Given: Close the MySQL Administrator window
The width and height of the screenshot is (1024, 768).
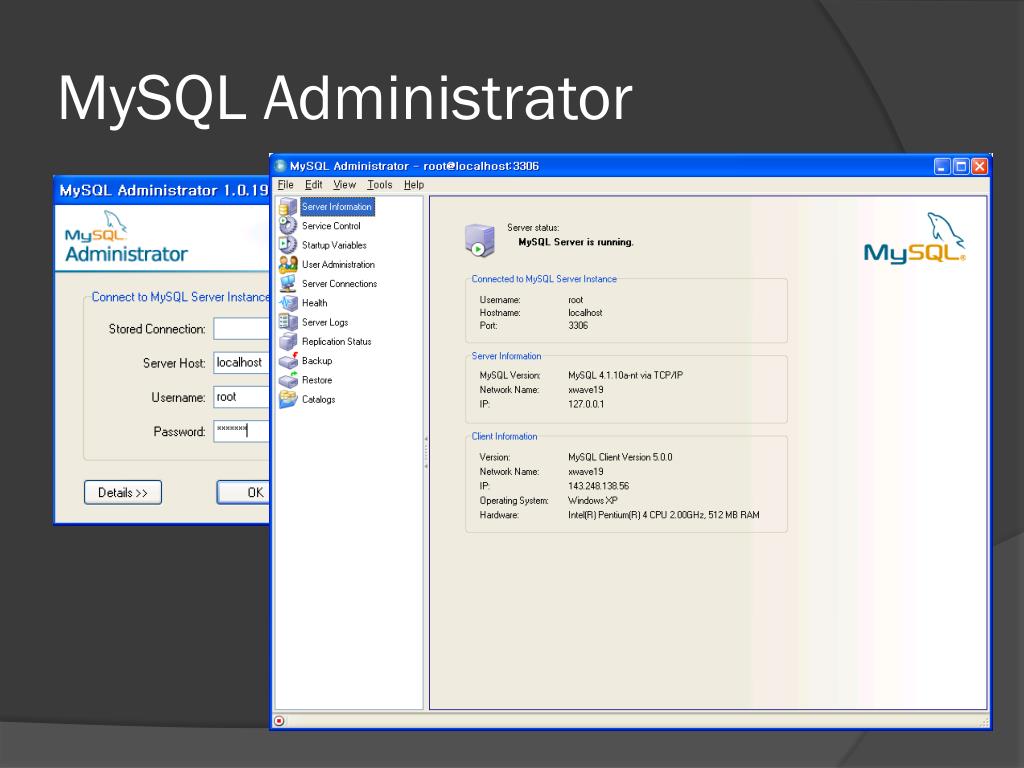Looking at the screenshot, I should coord(980,166).
